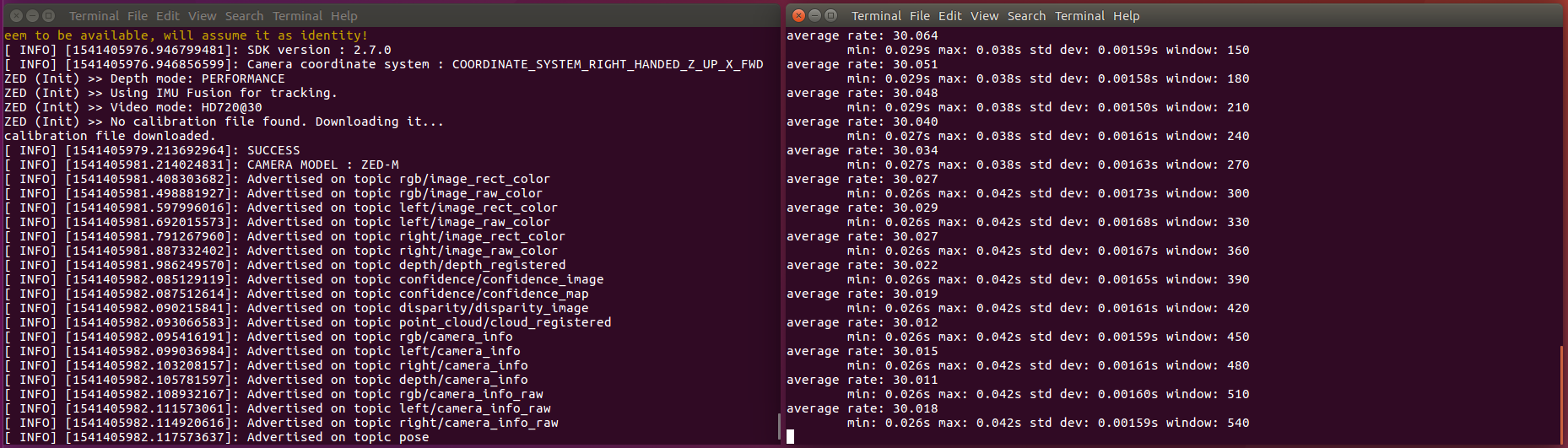Click 'Advertised on topic pose' line
The width and height of the screenshot is (1568, 448).
click(217, 437)
